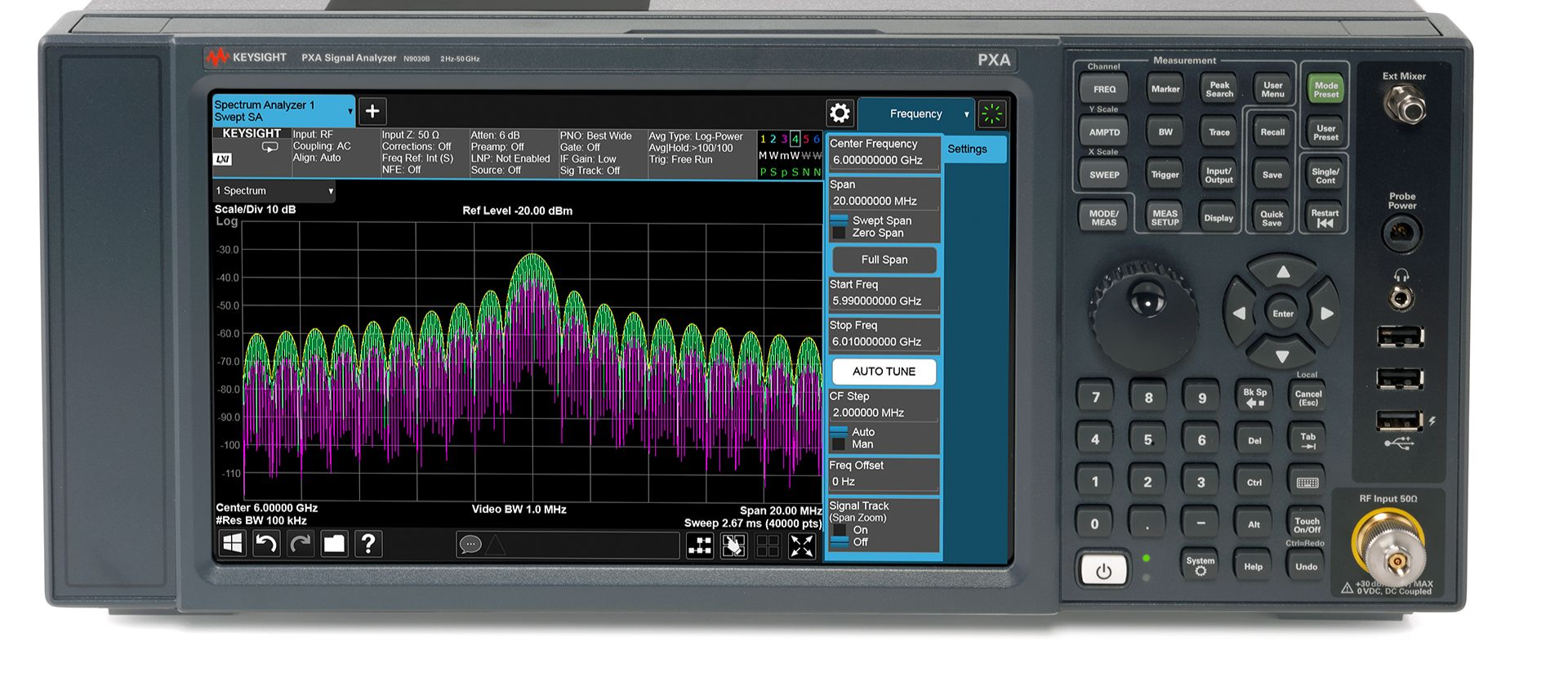1568x673 pixels.
Task: Turn Signal Track Off
Action: [x=849, y=542]
